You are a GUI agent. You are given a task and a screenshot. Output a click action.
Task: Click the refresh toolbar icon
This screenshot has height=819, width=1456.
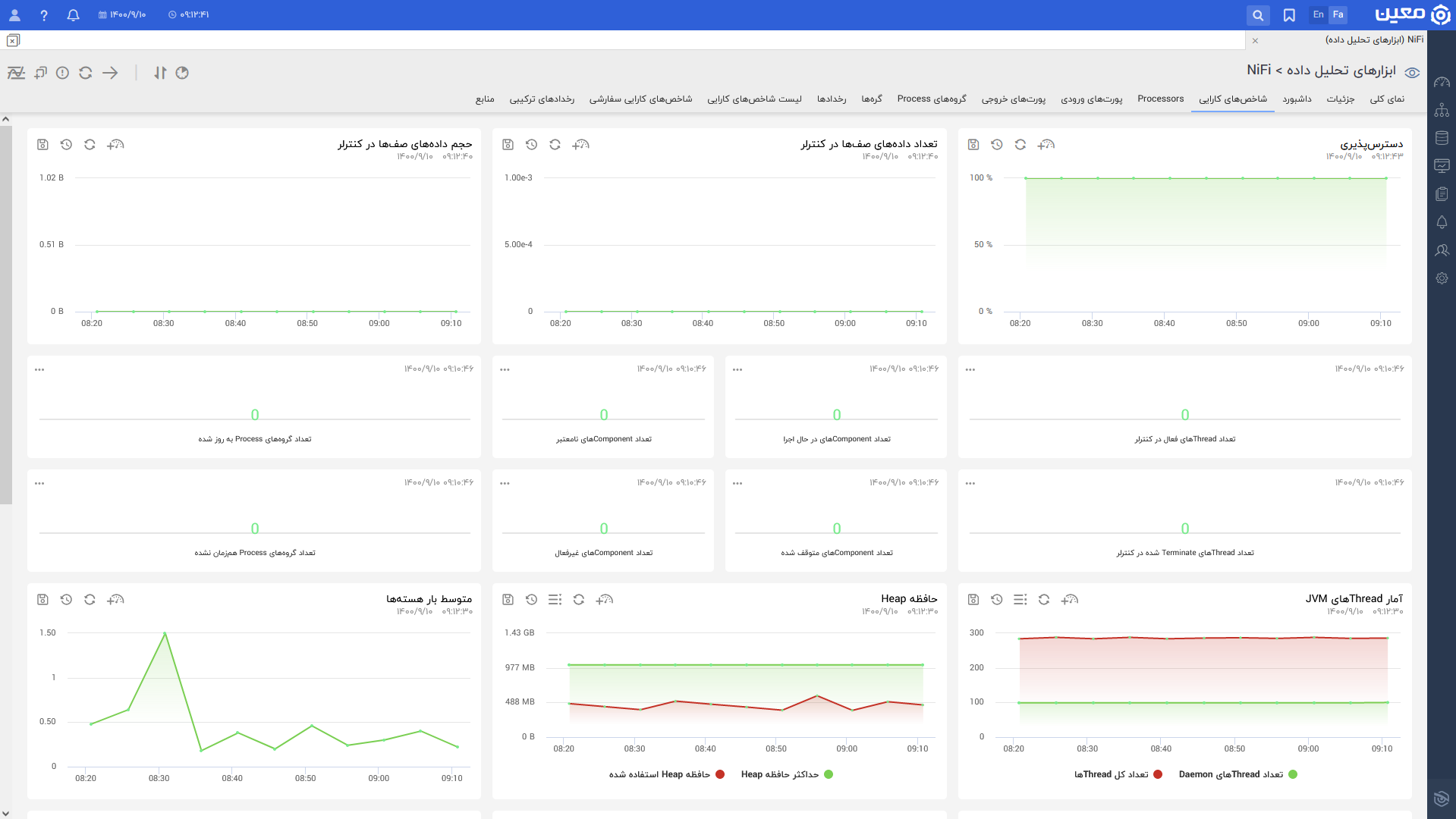pyautogui.click(x=86, y=73)
